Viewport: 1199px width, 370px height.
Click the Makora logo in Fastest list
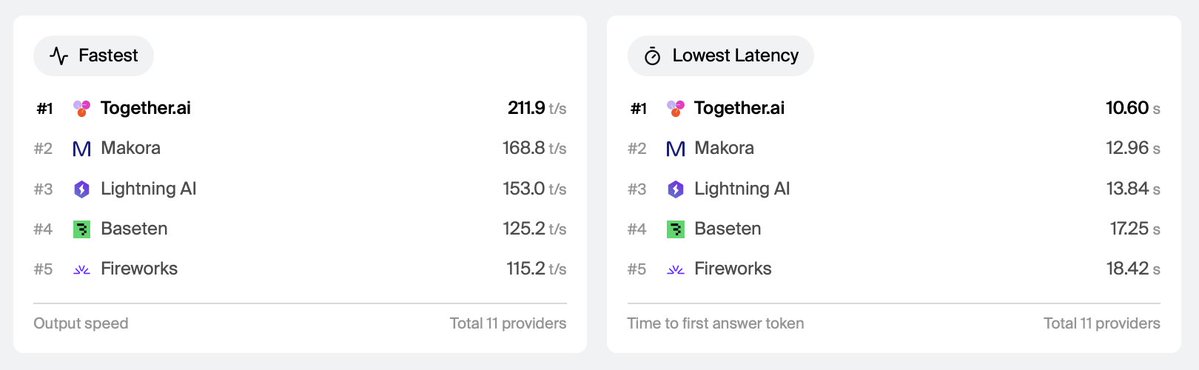pos(82,148)
